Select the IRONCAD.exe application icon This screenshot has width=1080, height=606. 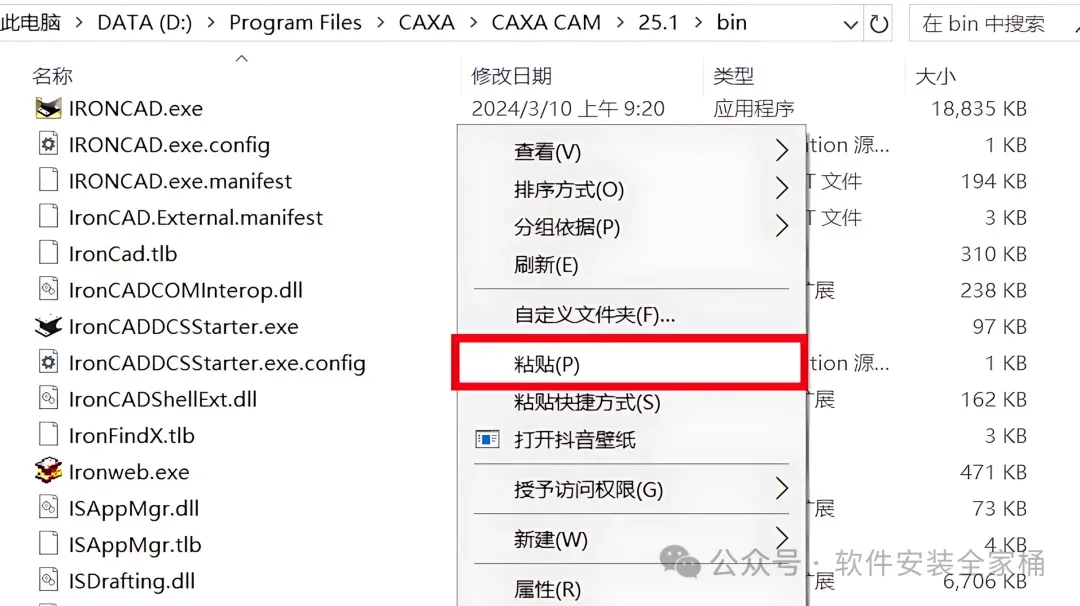[x=48, y=108]
